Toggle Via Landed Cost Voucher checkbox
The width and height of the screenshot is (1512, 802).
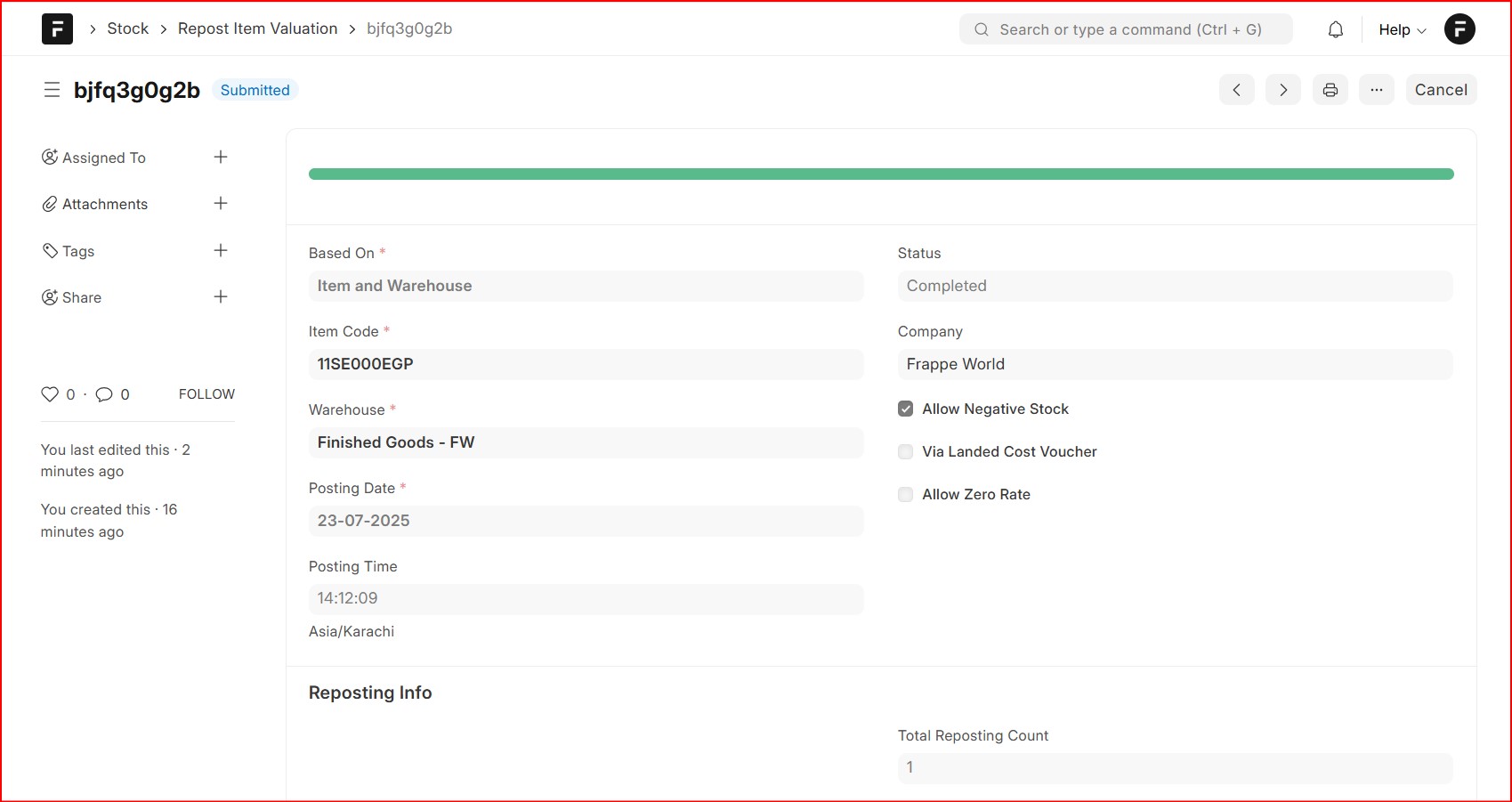coord(905,451)
